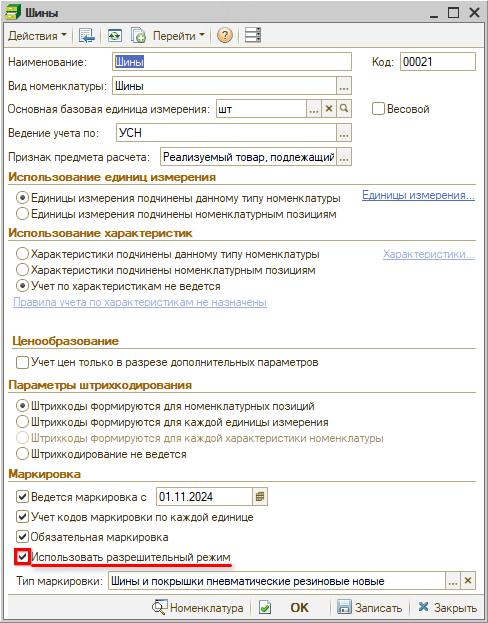
Task: Open Тип маркировки selection ellipsis
Action: (453, 581)
